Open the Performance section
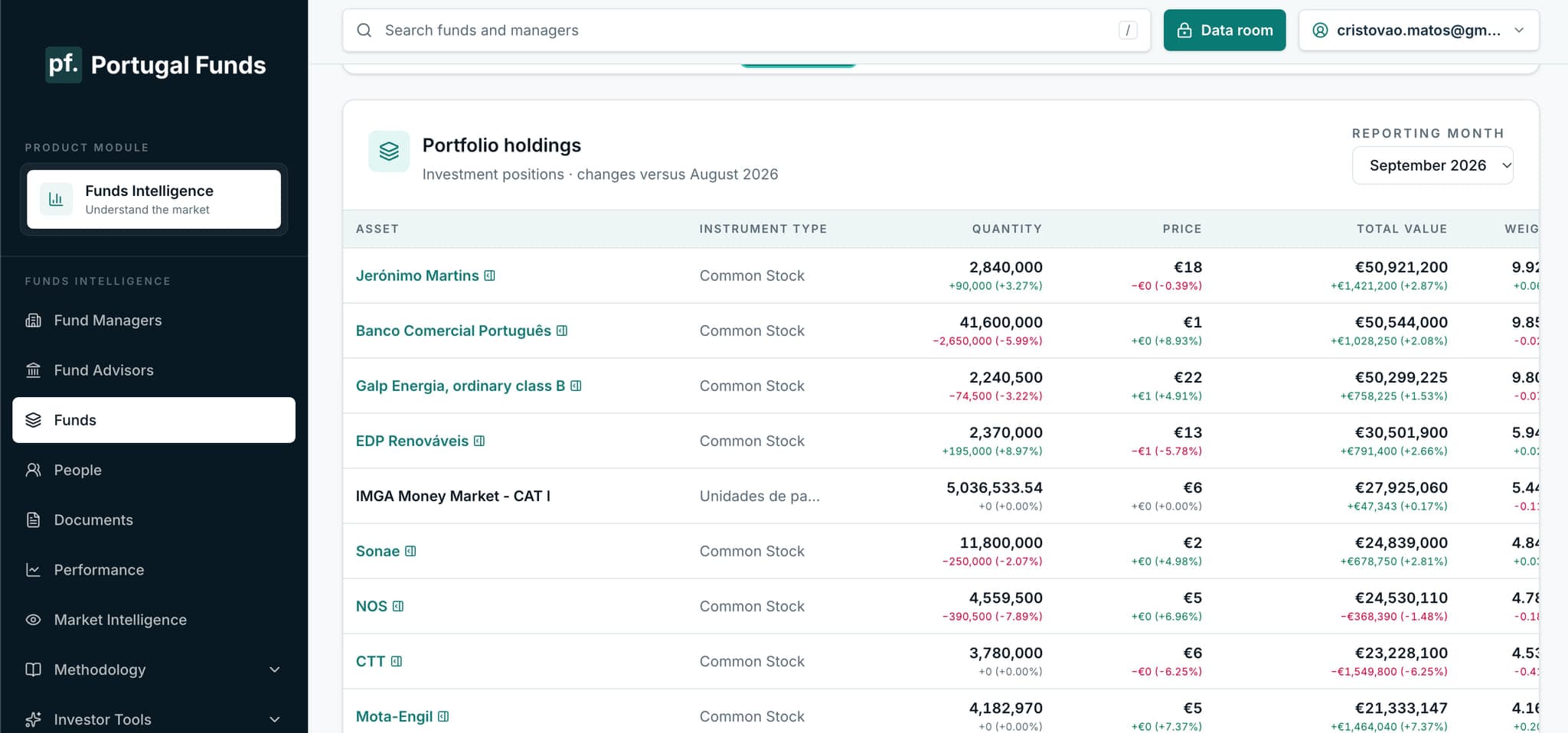This screenshot has height=733, width=1568. [x=154, y=570]
